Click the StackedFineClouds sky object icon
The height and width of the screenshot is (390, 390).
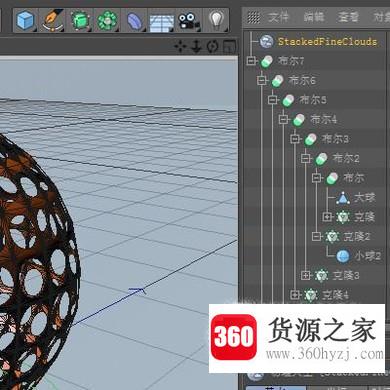(x=266, y=41)
